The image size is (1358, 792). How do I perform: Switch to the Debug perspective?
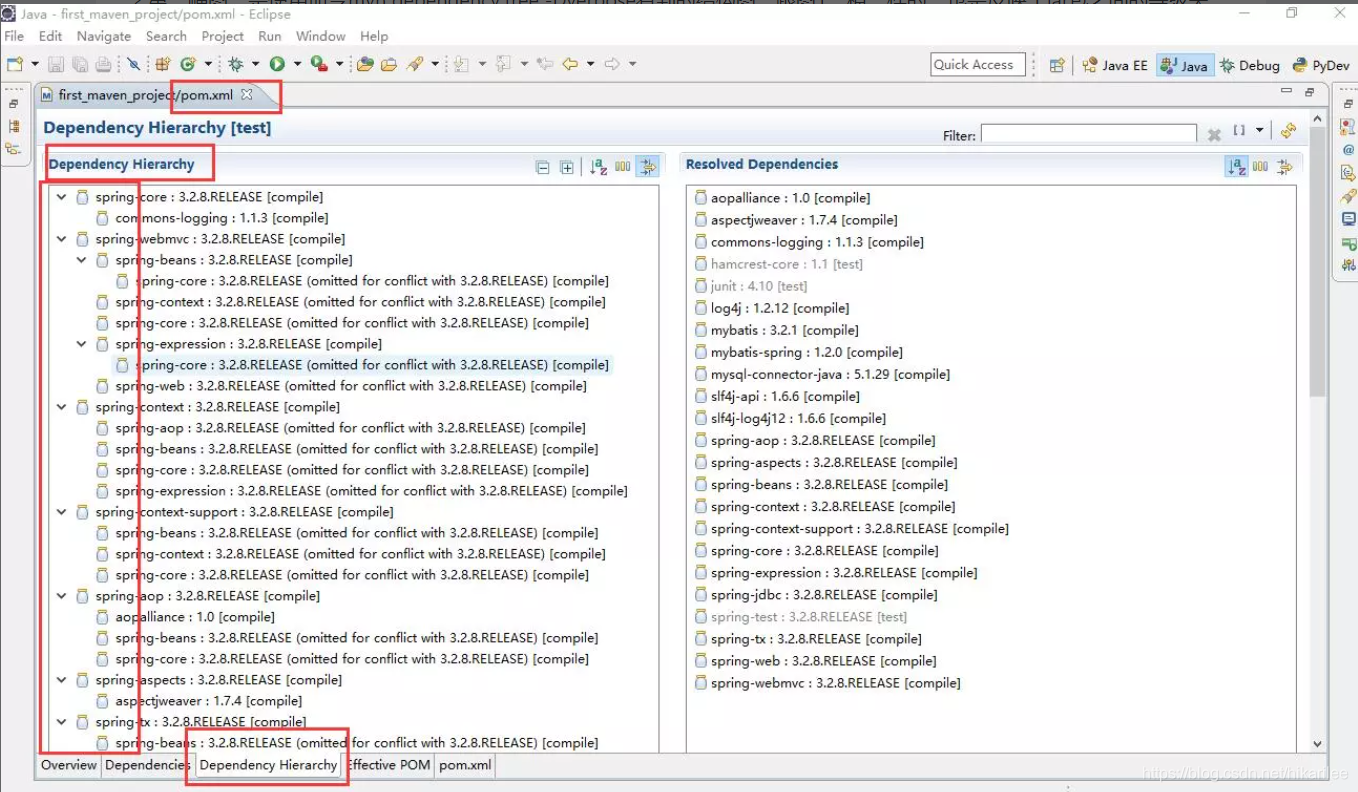pyautogui.click(x=1250, y=65)
